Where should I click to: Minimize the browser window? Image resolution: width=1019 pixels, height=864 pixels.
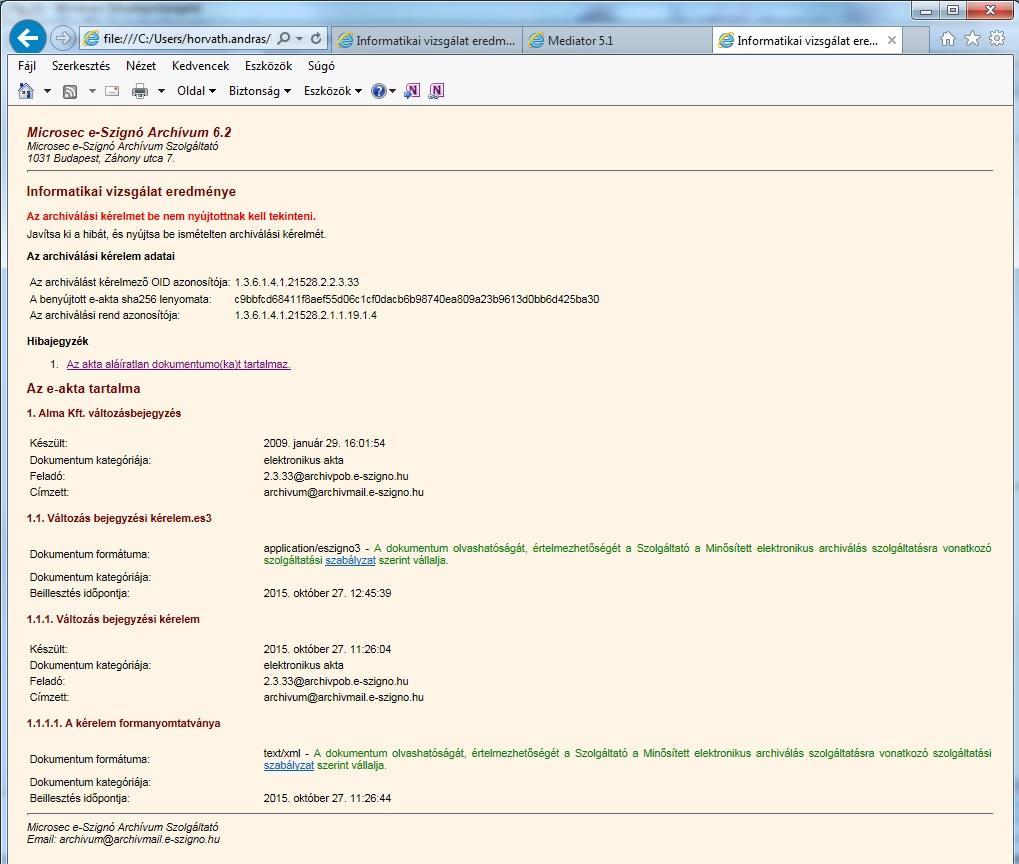[926, 10]
